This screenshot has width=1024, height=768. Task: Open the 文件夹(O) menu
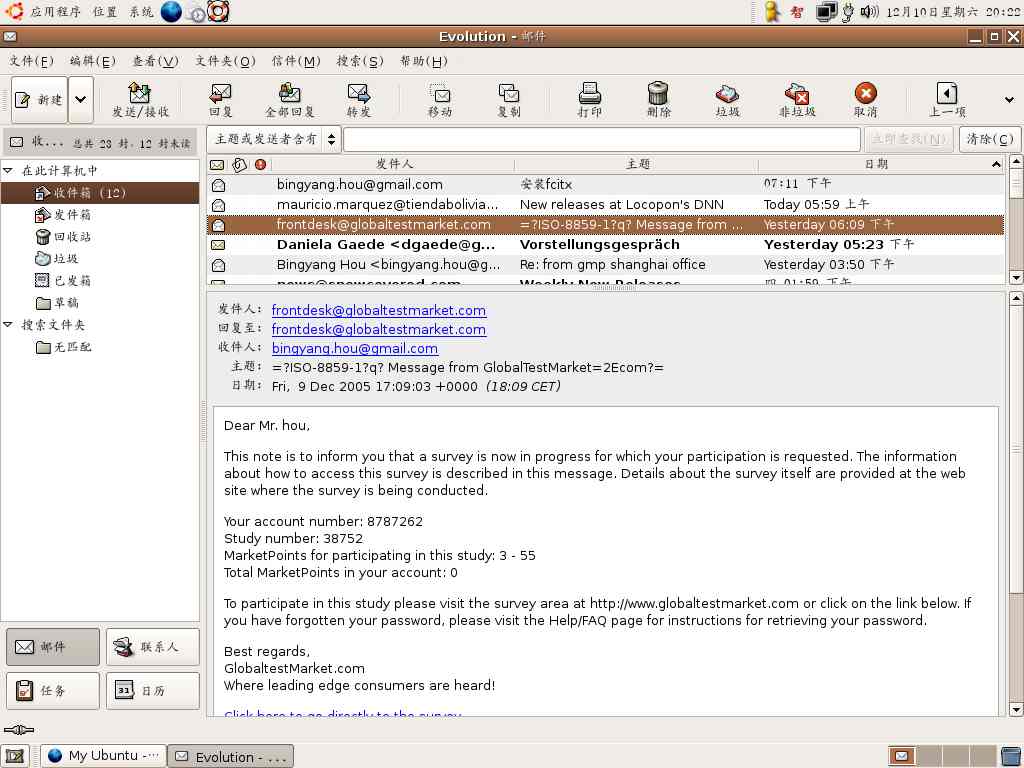pos(225,61)
